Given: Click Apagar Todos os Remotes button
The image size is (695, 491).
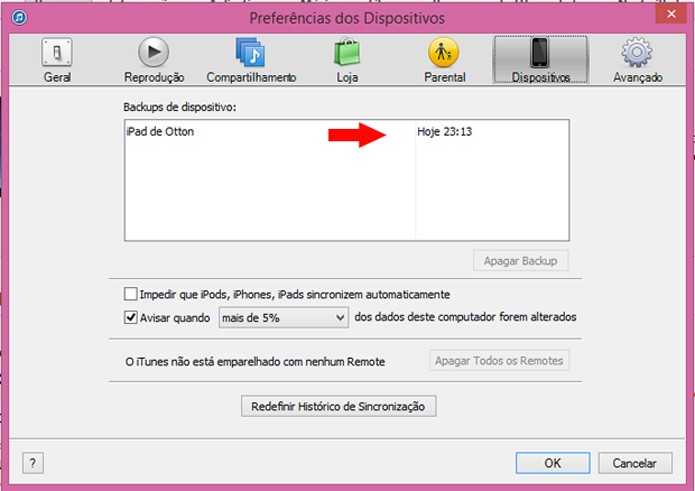Looking at the screenshot, I should [x=499, y=361].
